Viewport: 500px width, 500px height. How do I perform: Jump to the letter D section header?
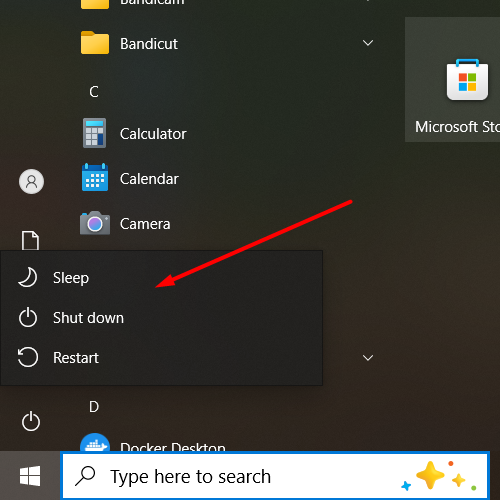click(94, 407)
